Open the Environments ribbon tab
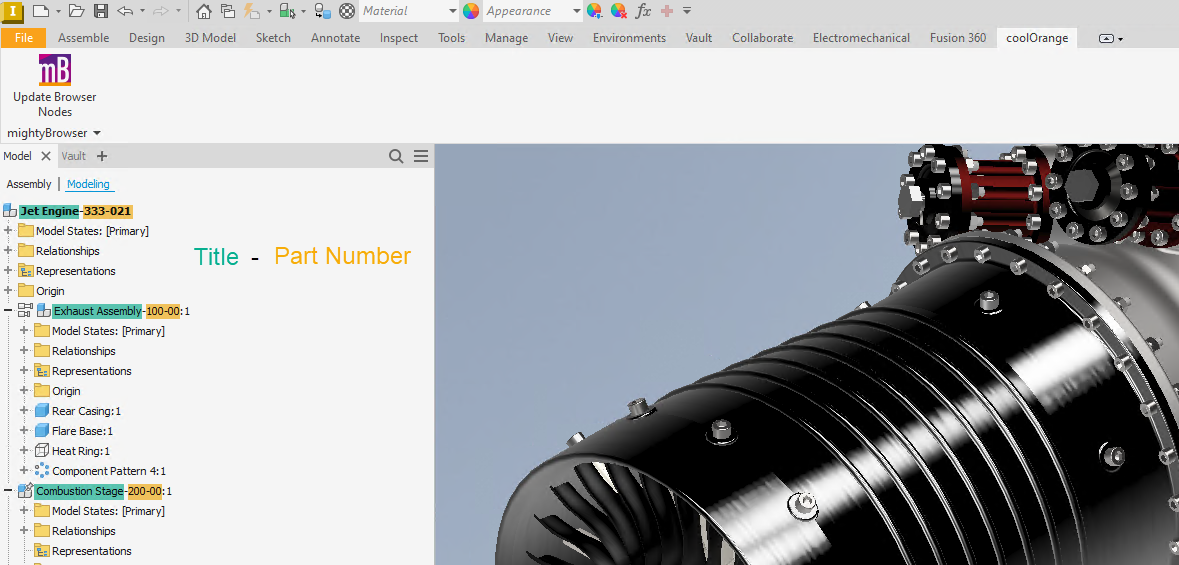 coord(629,38)
